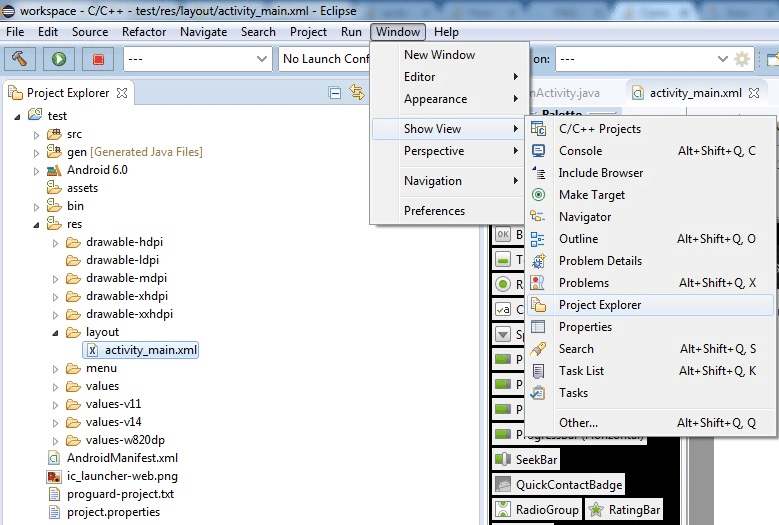Show the Include Browser view
Screen dimensions: 779x525
coord(650,172)
